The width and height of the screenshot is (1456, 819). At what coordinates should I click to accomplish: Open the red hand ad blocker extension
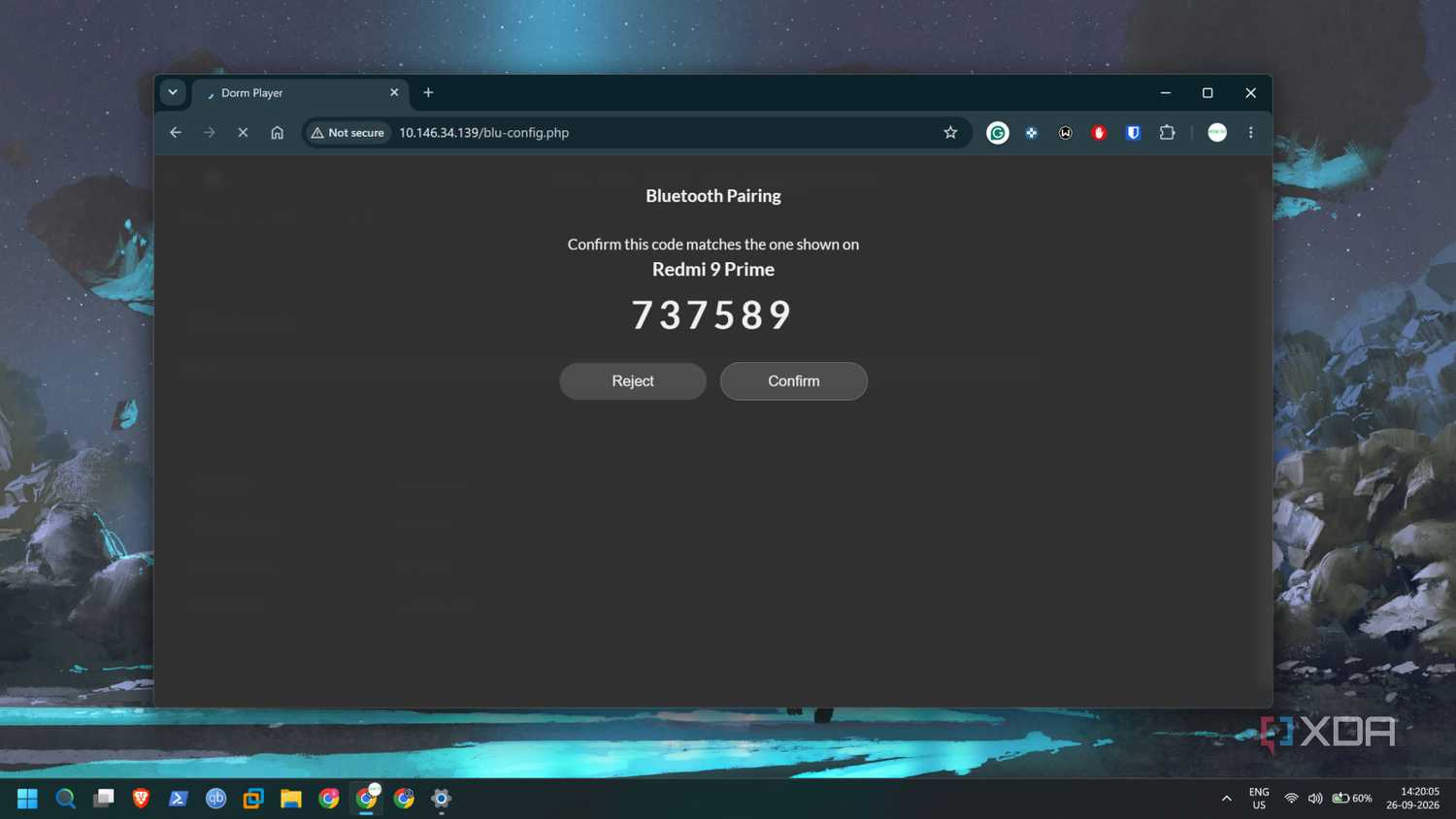pyautogui.click(x=1099, y=133)
